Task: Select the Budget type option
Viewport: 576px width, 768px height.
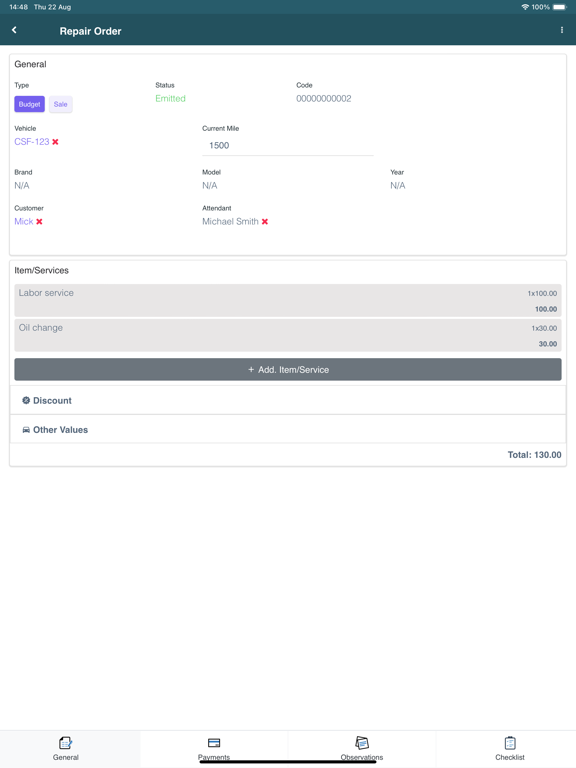Action: pos(29,104)
